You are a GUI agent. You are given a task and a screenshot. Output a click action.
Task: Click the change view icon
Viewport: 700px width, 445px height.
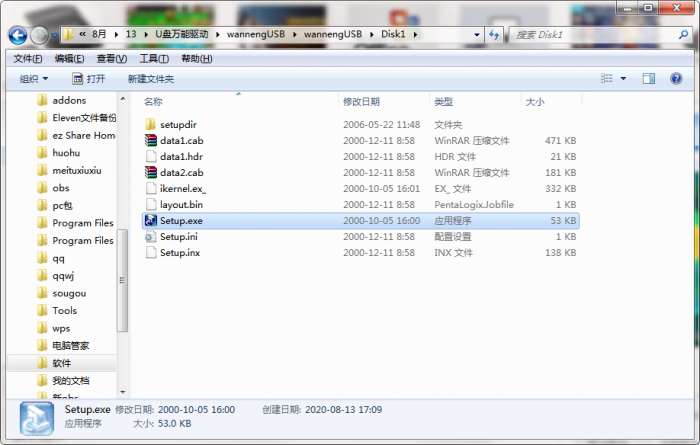point(606,79)
